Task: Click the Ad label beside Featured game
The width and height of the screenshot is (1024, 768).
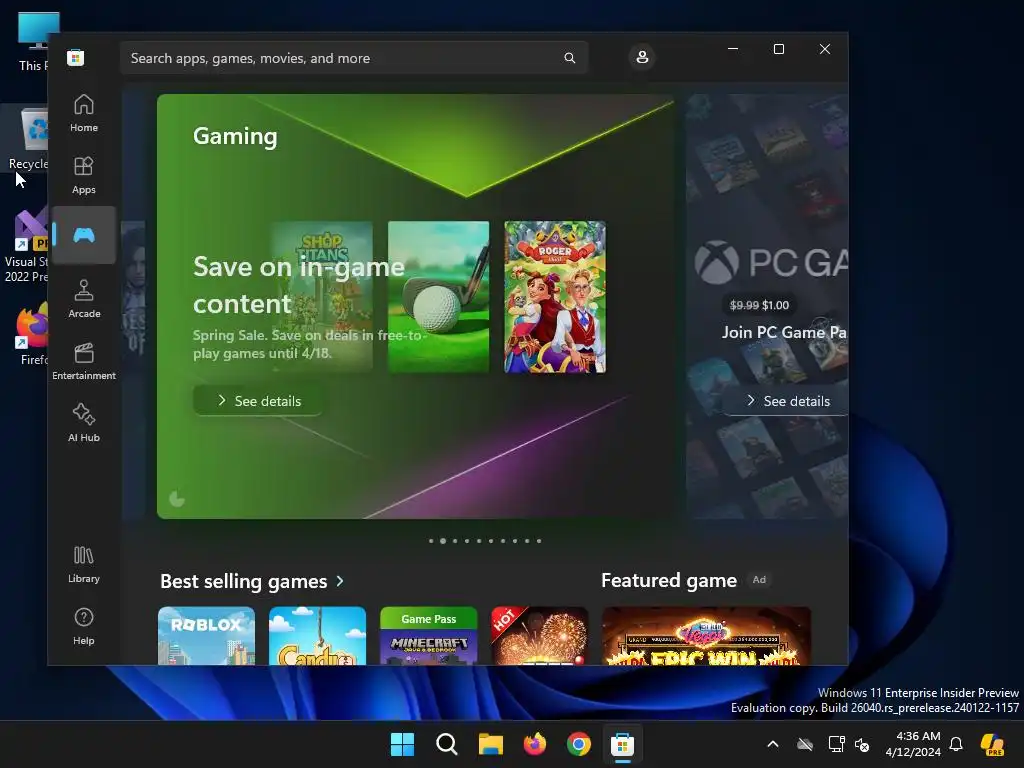Action: pos(759,579)
